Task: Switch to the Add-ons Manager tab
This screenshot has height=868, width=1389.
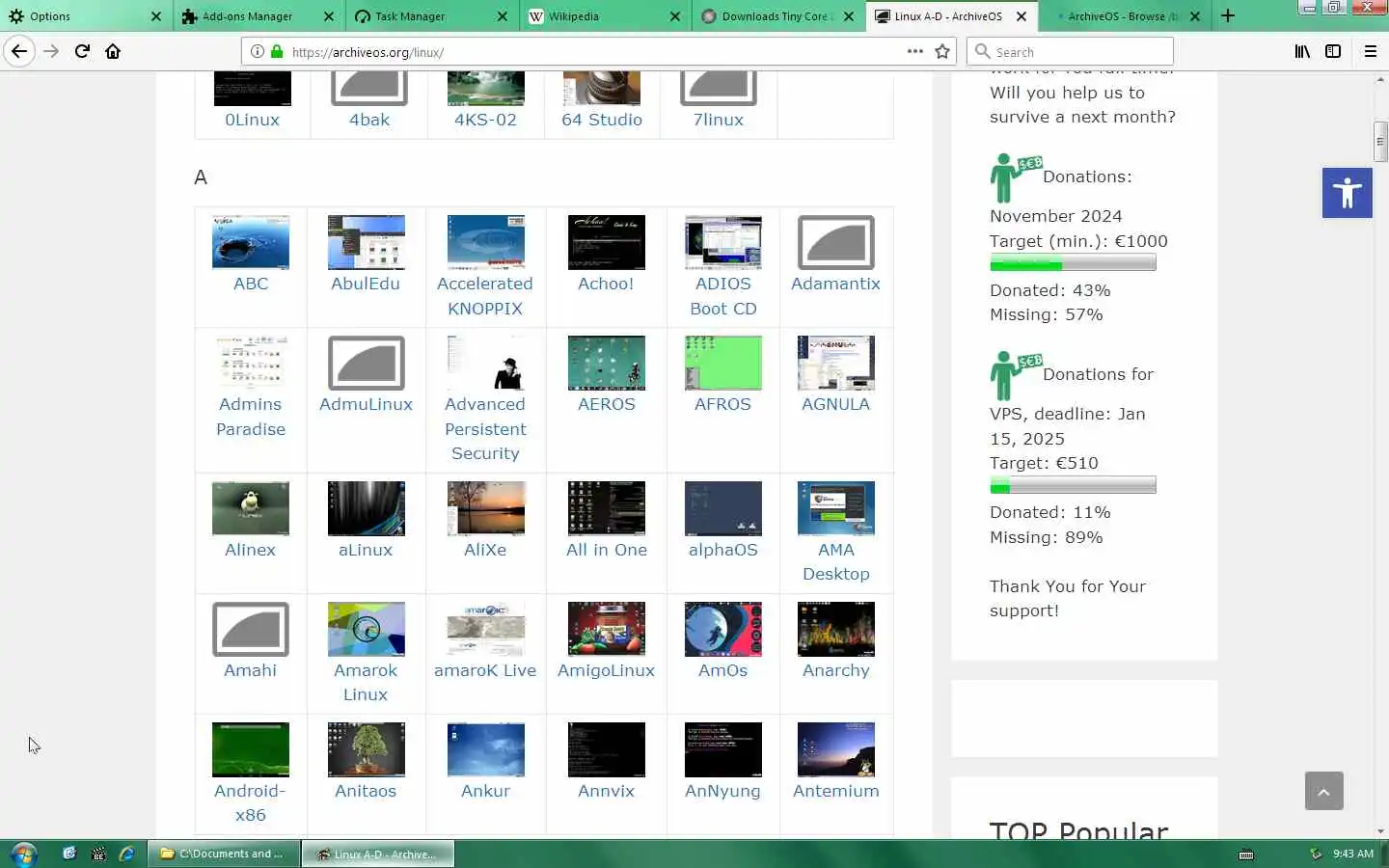Action: [x=259, y=16]
